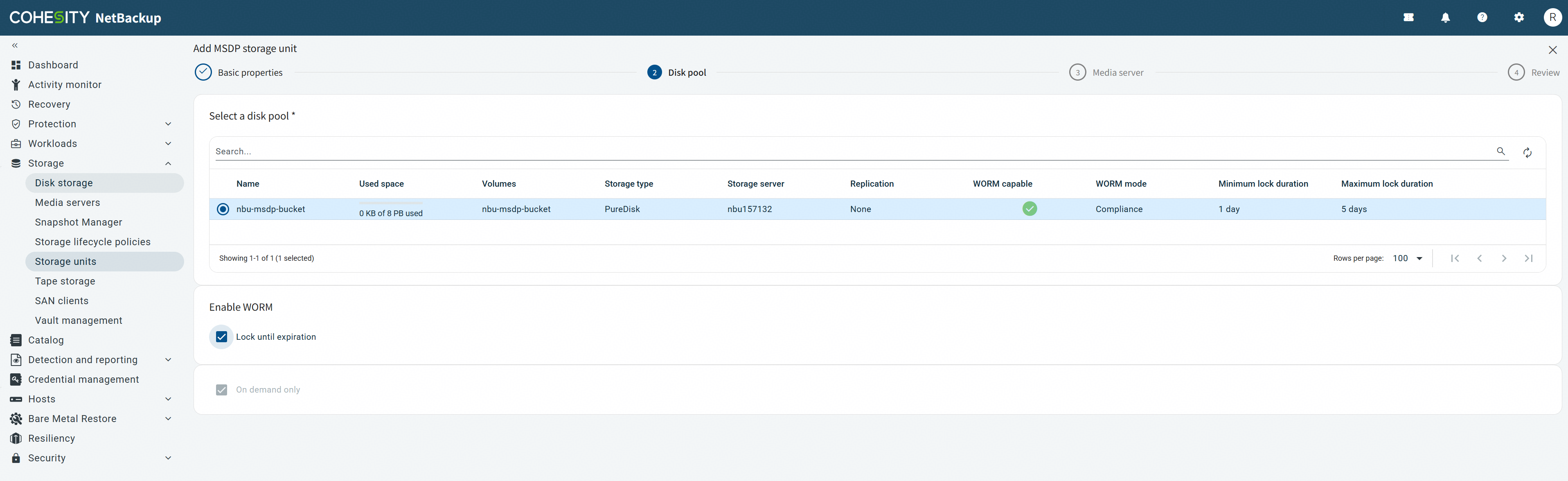Expand Bare Metal Restore chevron
This screenshot has width=1568, height=481.
pos(169,418)
